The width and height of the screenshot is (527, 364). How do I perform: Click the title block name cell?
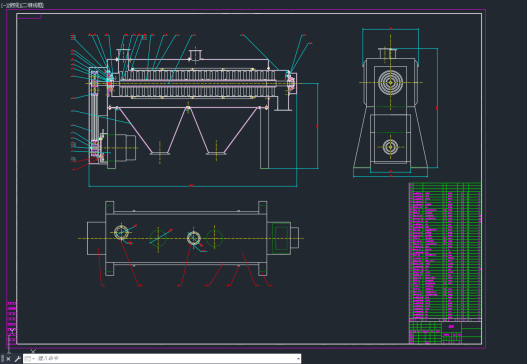click(451, 326)
